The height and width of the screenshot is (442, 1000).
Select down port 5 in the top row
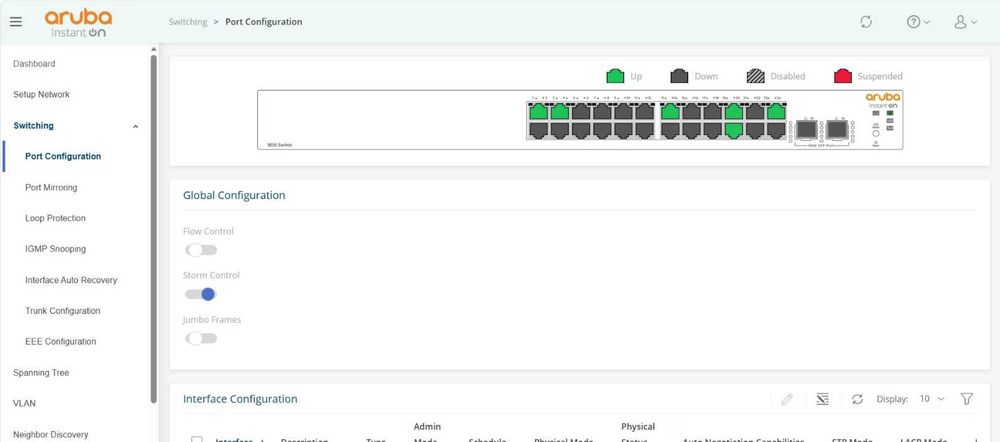(x=581, y=112)
